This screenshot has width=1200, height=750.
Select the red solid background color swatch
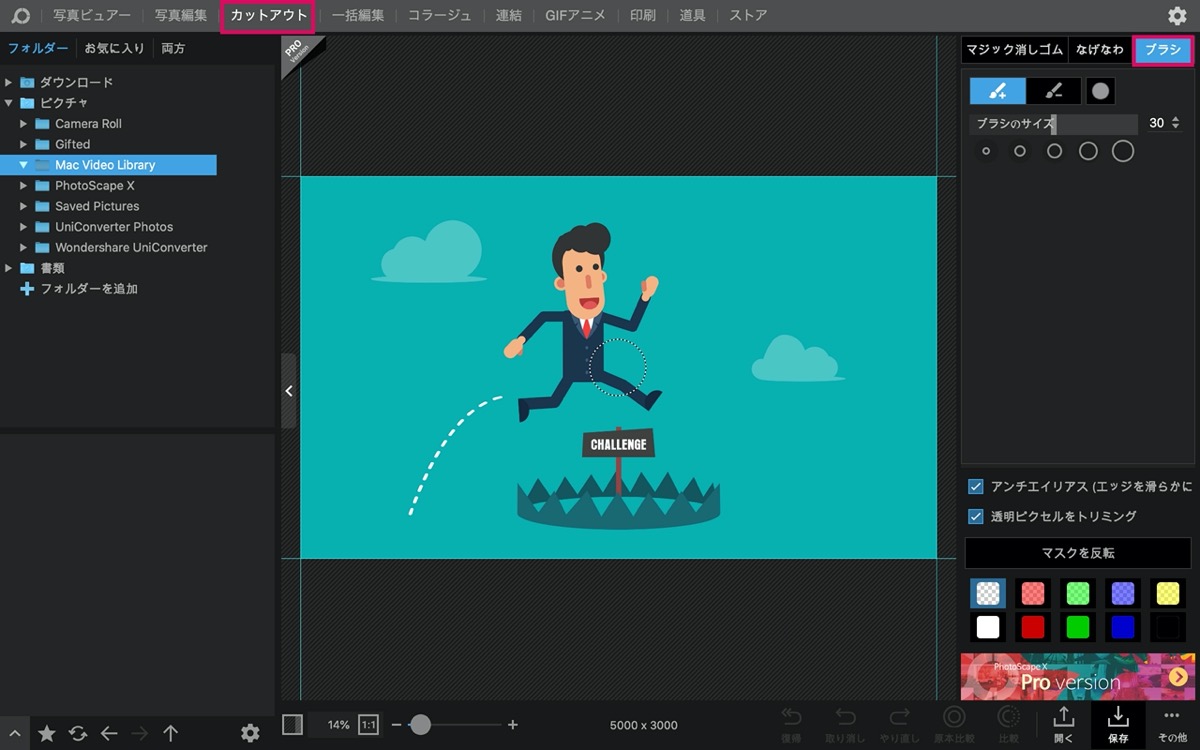1033,627
